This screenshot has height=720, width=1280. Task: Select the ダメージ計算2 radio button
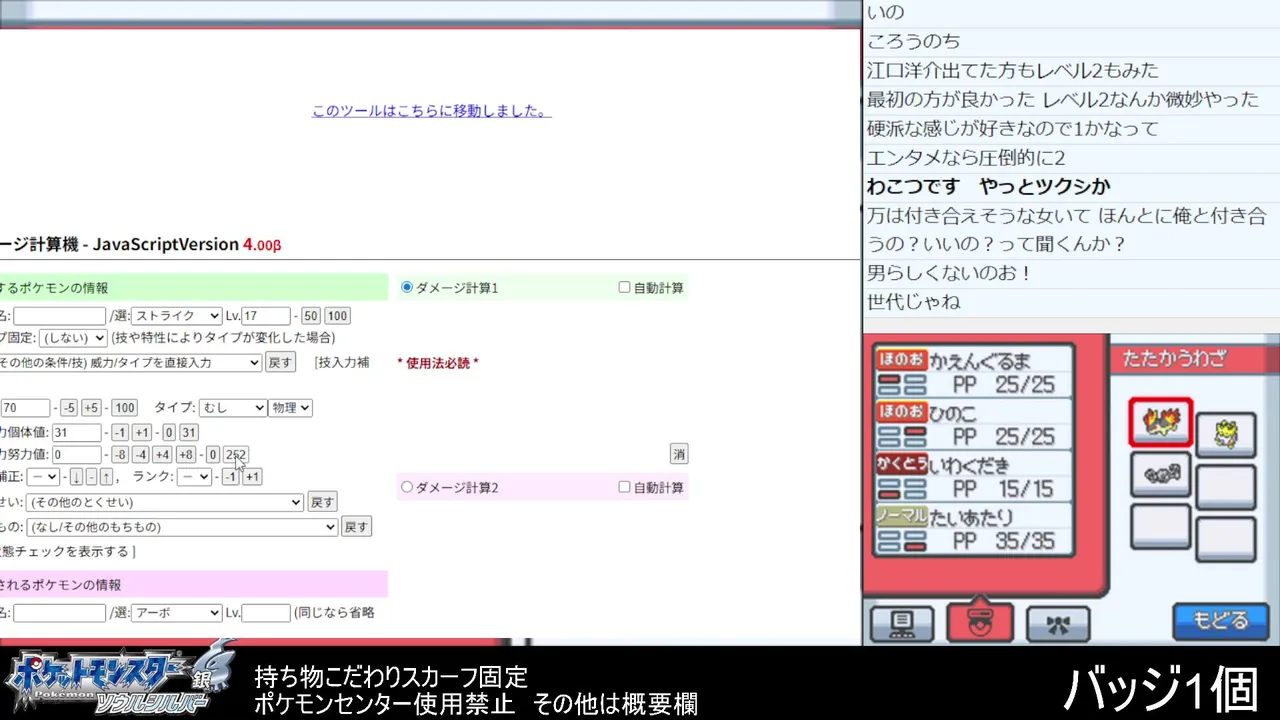(407, 487)
